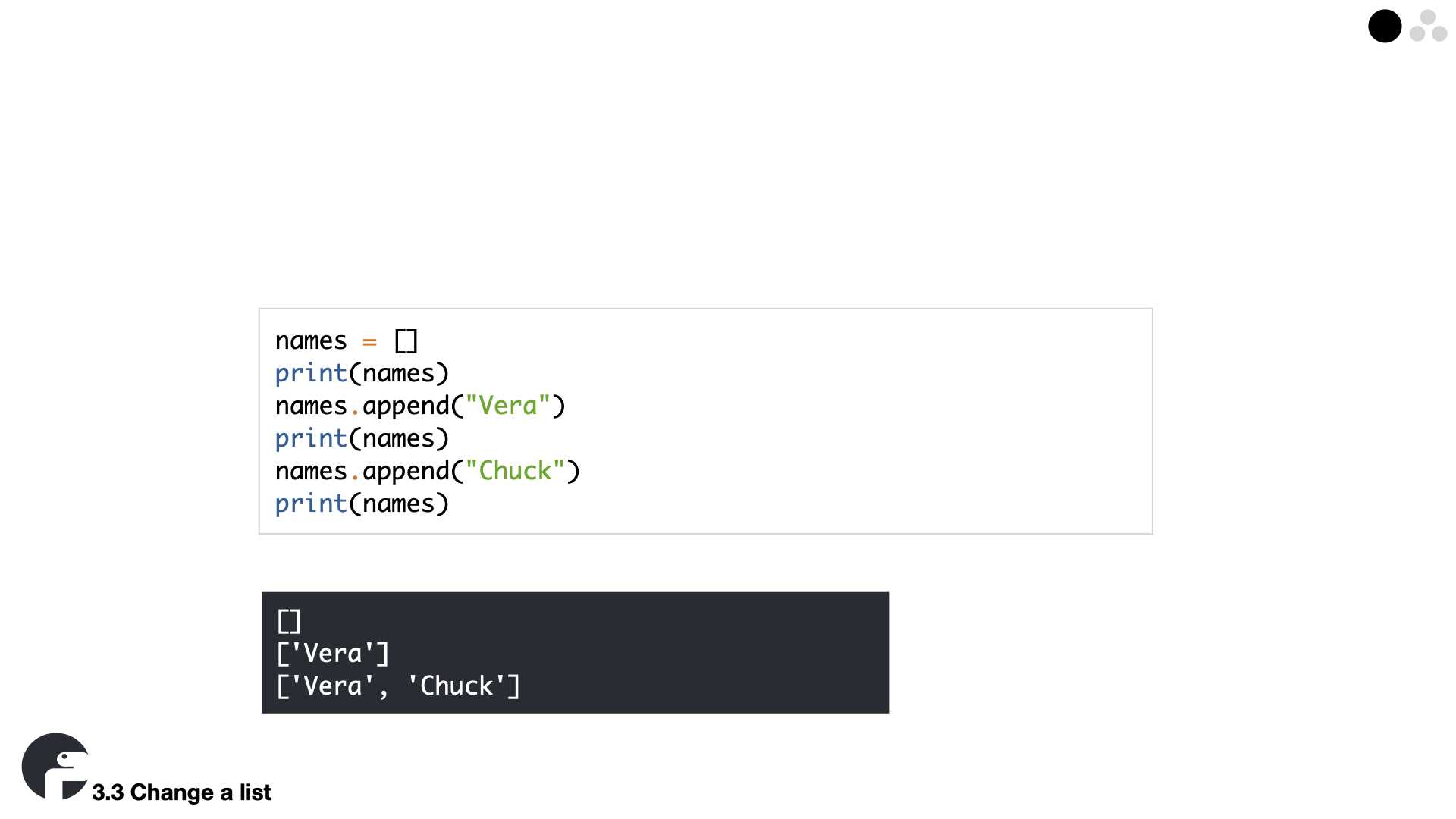Click the 'names' variable on first line

(x=311, y=341)
